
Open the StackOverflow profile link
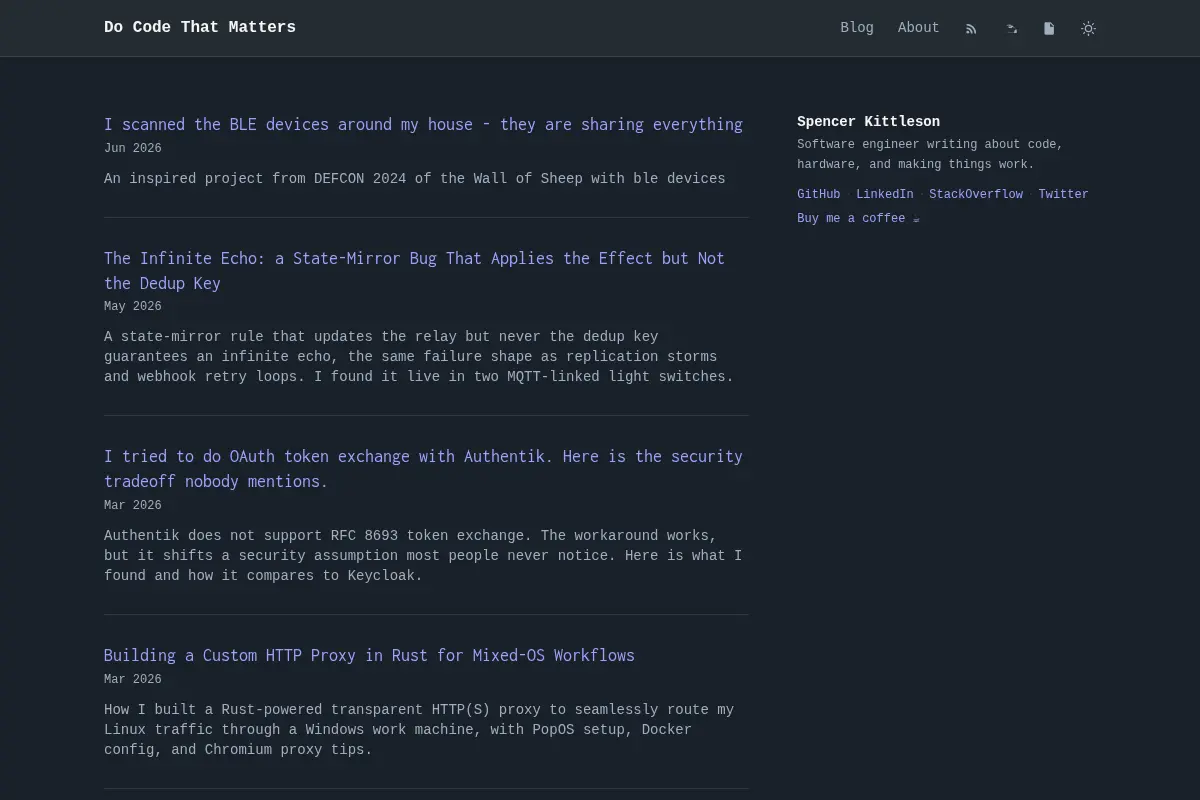coord(976,194)
